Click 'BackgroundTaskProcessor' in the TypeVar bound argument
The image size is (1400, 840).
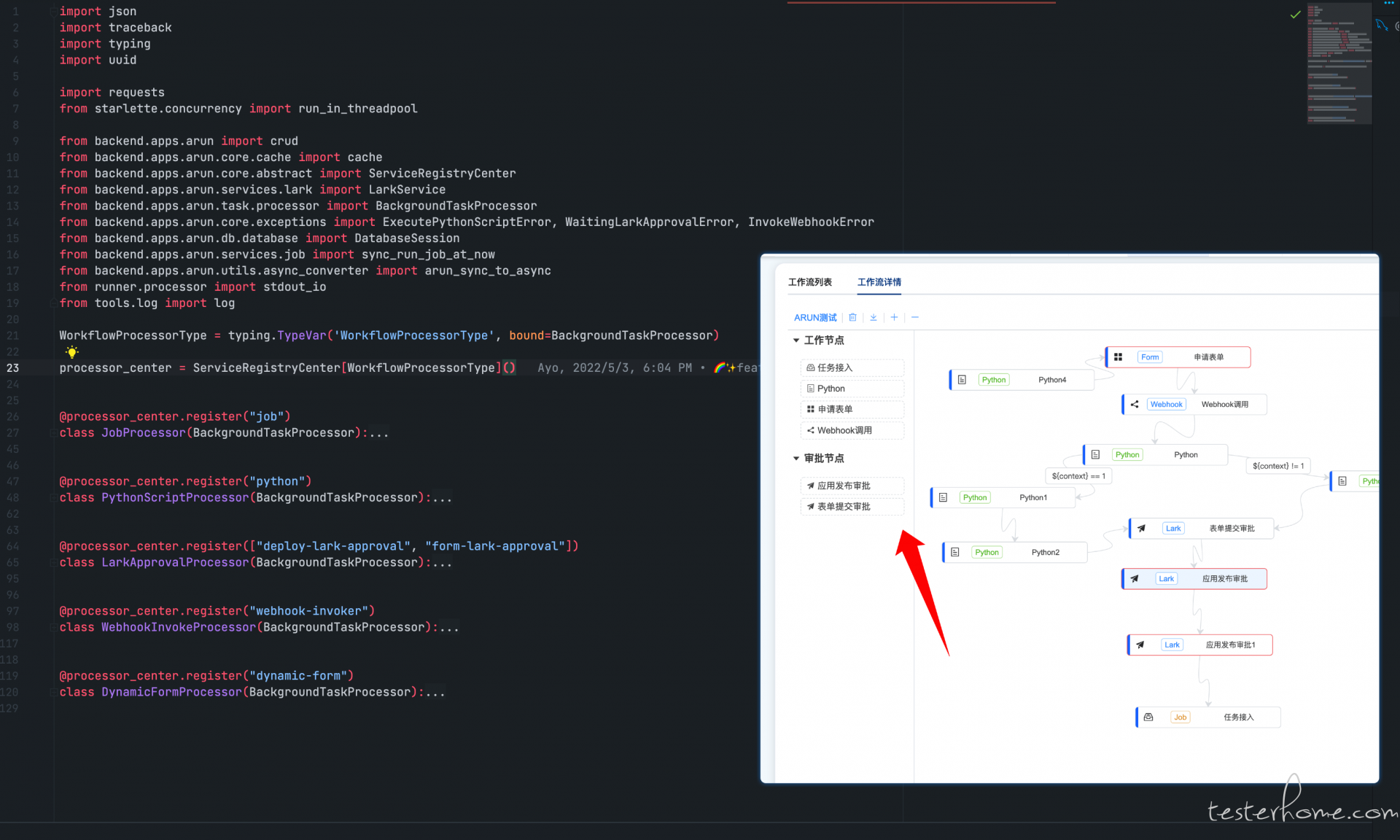point(631,335)
